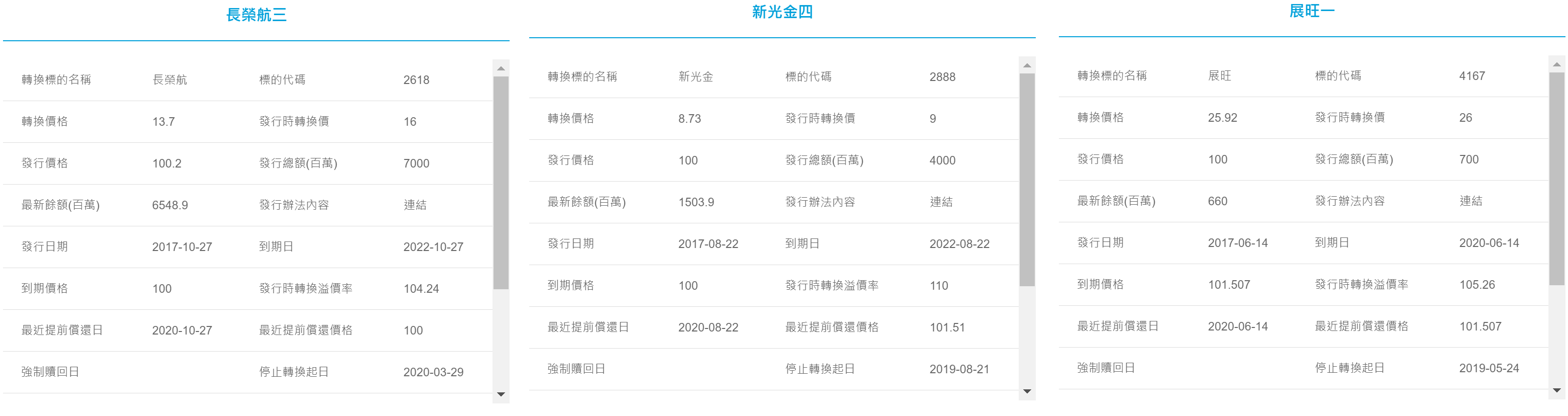Click scroll-up arrow in 展旺一 panel

pos(1556,64)
